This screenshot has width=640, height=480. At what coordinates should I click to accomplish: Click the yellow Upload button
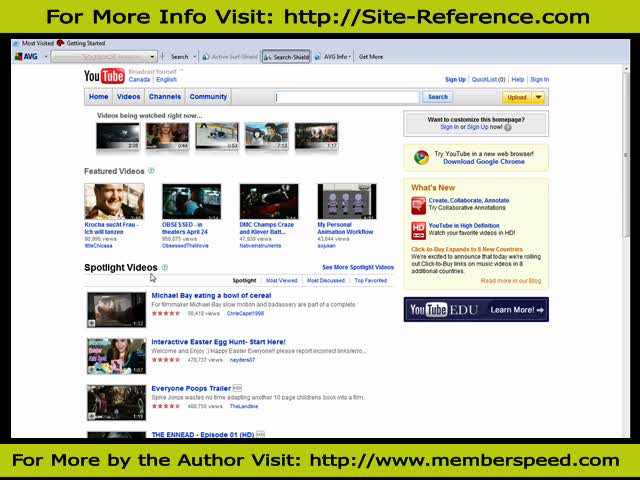point(517,98)
